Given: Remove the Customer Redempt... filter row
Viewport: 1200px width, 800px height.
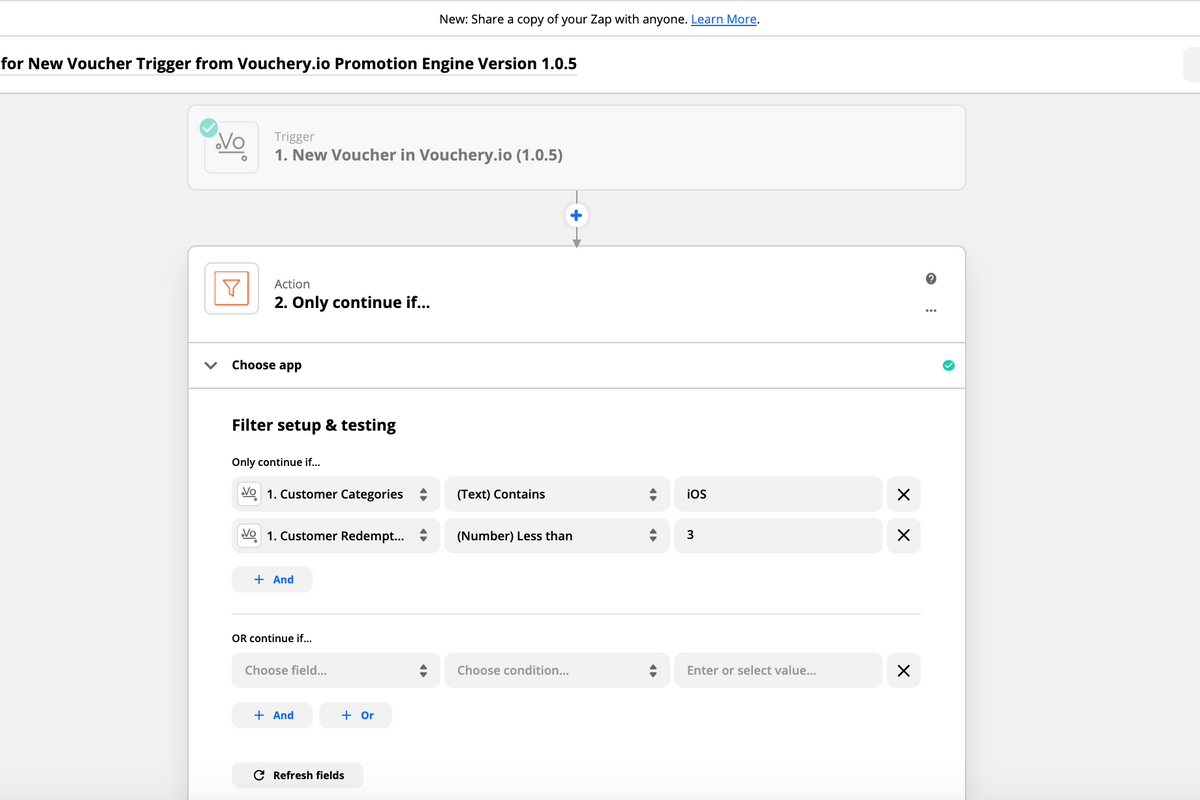Looking at the screenshot, I should (903, 536).
